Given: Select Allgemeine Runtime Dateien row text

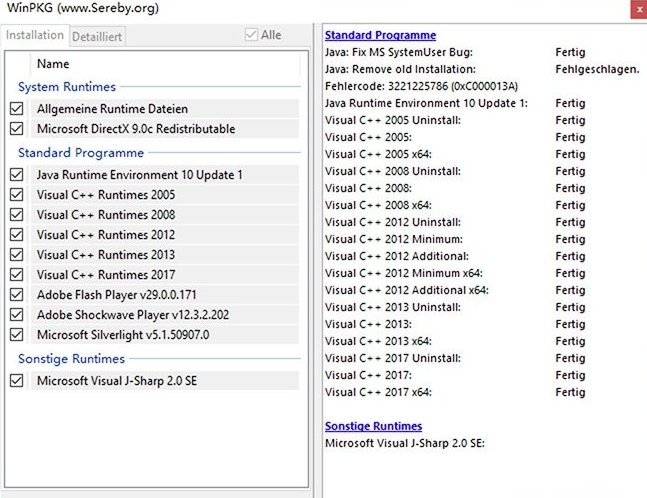Looking at the screenshot, I should tap(112, 109).
